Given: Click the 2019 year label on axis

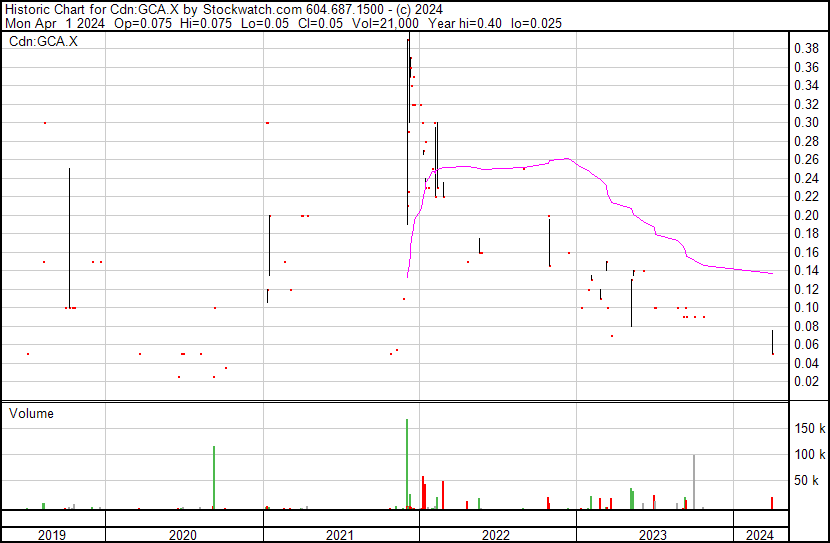Looking at the screenshot, I should 52,535.
